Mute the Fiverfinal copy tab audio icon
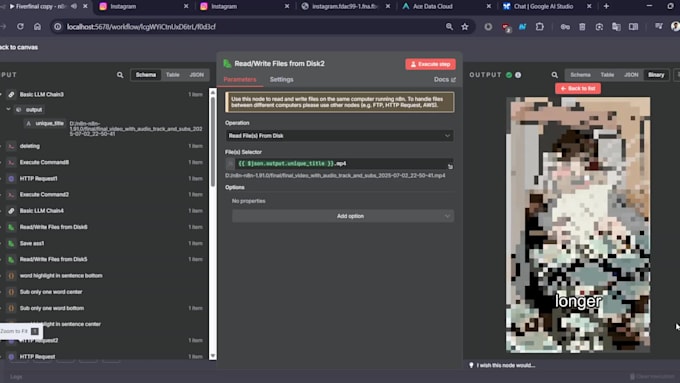 (x=74, y=7)
